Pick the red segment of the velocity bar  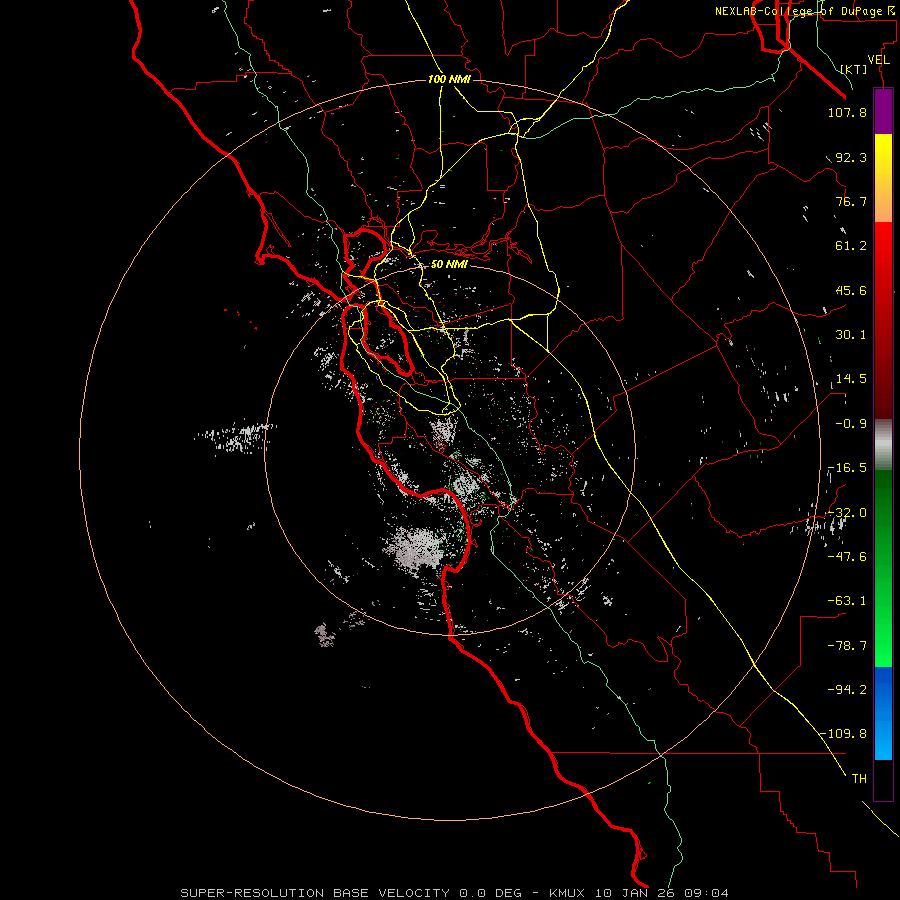[883, 320]
